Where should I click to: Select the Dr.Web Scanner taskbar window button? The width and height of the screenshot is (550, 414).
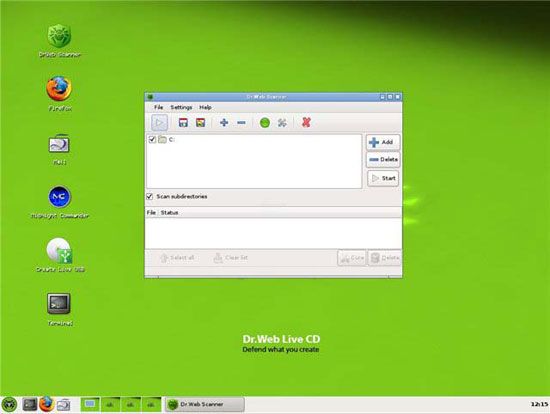[x=205, y=405]
